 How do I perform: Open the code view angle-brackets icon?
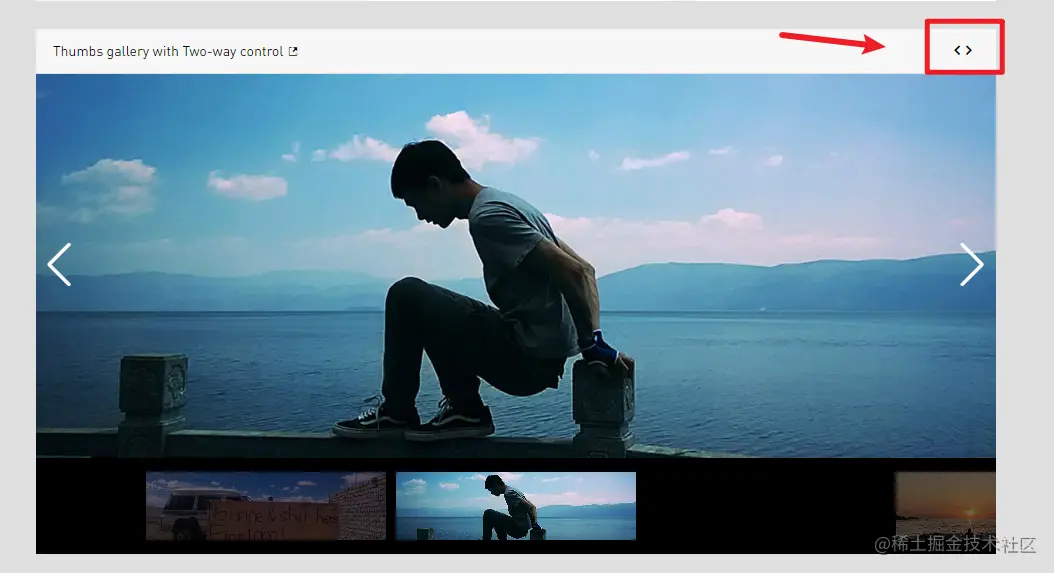coord(963,50)
